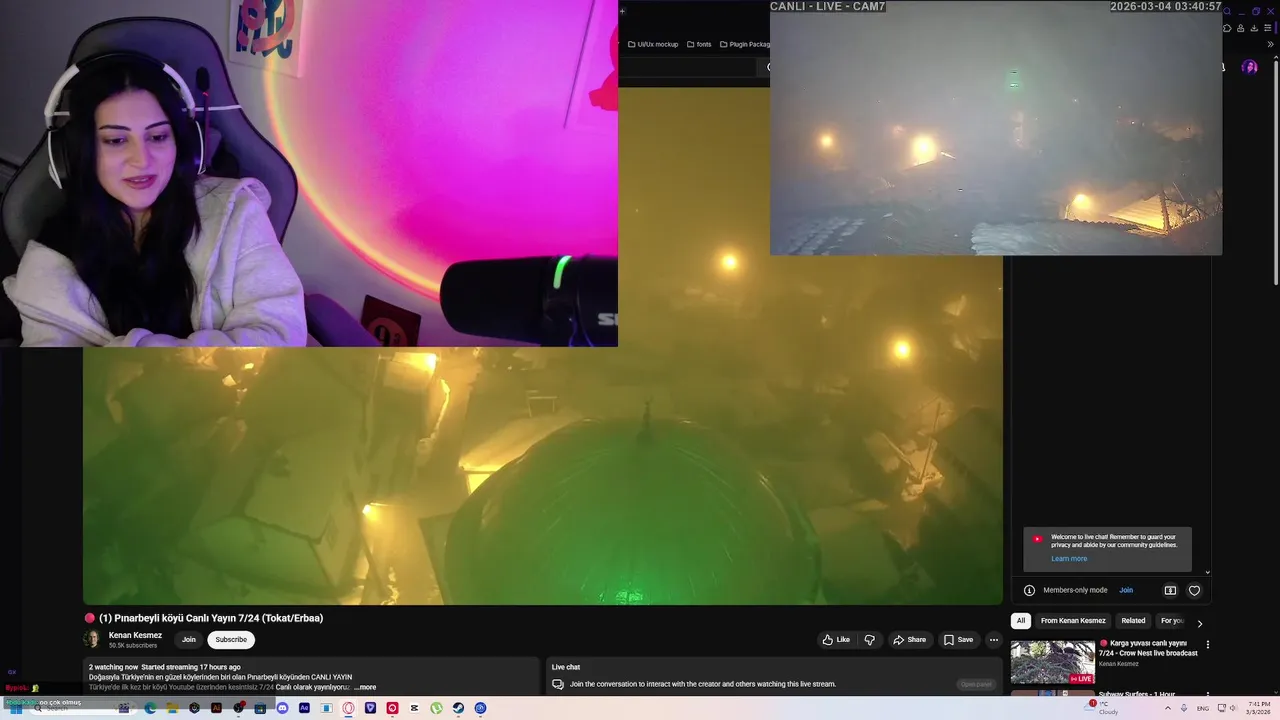Click the browser extensions icon
The width and height of the screenshot is (1280, 720).
1227,28
